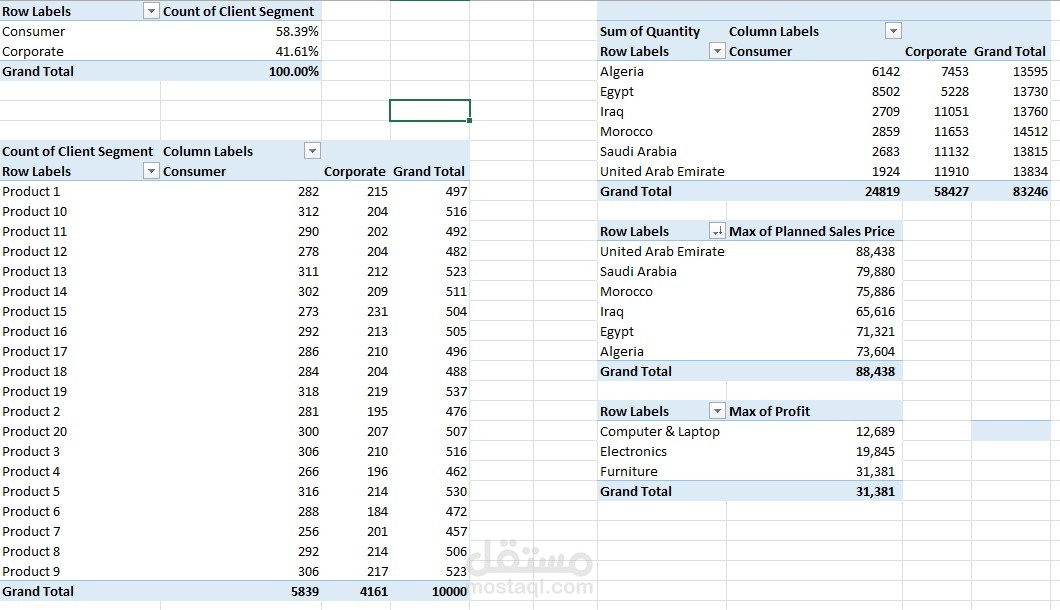Open Row Labels filter in Max of Profit table
The height and width of the screenshot is (610, 1060).
[716, 411]
